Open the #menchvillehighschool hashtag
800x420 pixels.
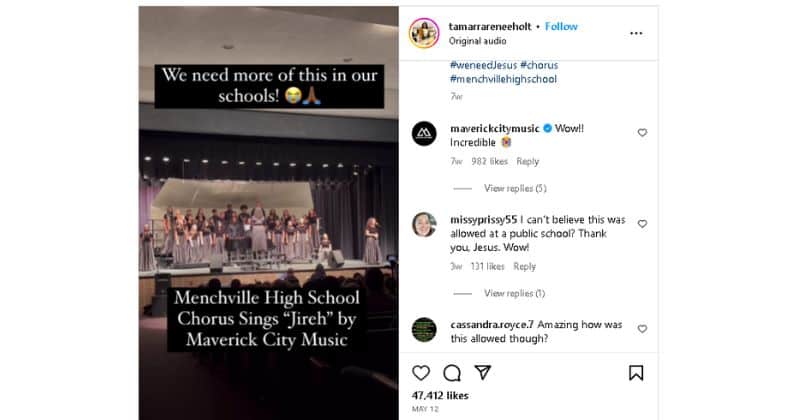(503, 79)
